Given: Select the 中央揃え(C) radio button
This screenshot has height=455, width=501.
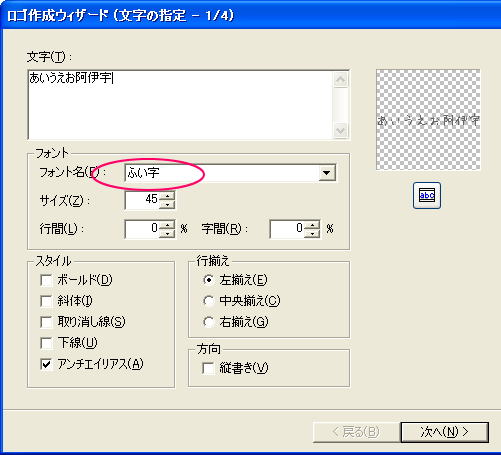Looking at the screenshot, I should coord(209,301).
